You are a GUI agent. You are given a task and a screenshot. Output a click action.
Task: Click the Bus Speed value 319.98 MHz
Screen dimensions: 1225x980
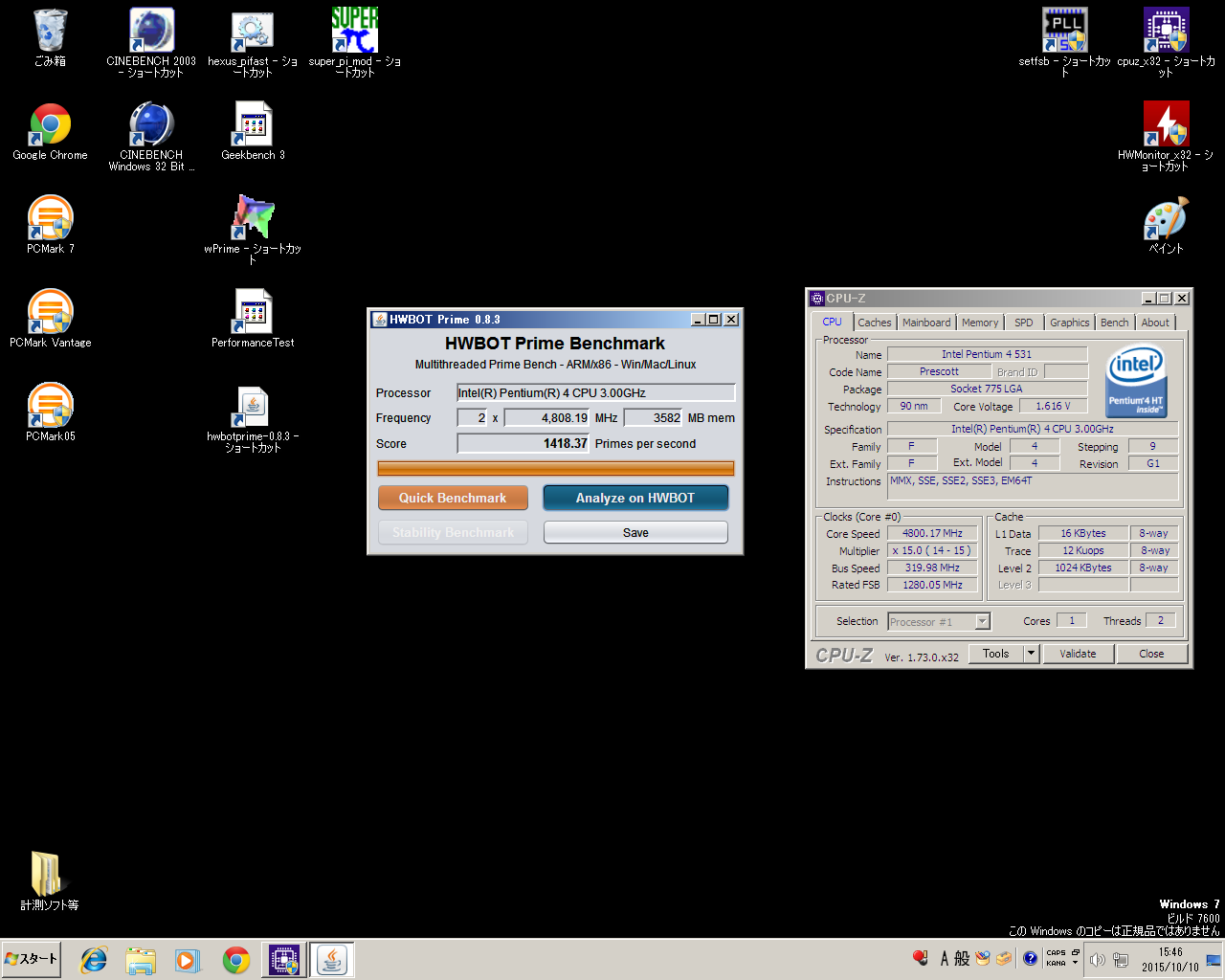(x=932, y=568)
